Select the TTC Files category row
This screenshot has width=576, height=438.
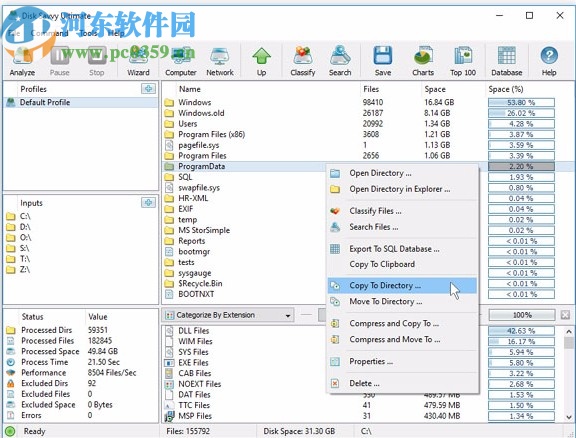(x=194, y=405)
